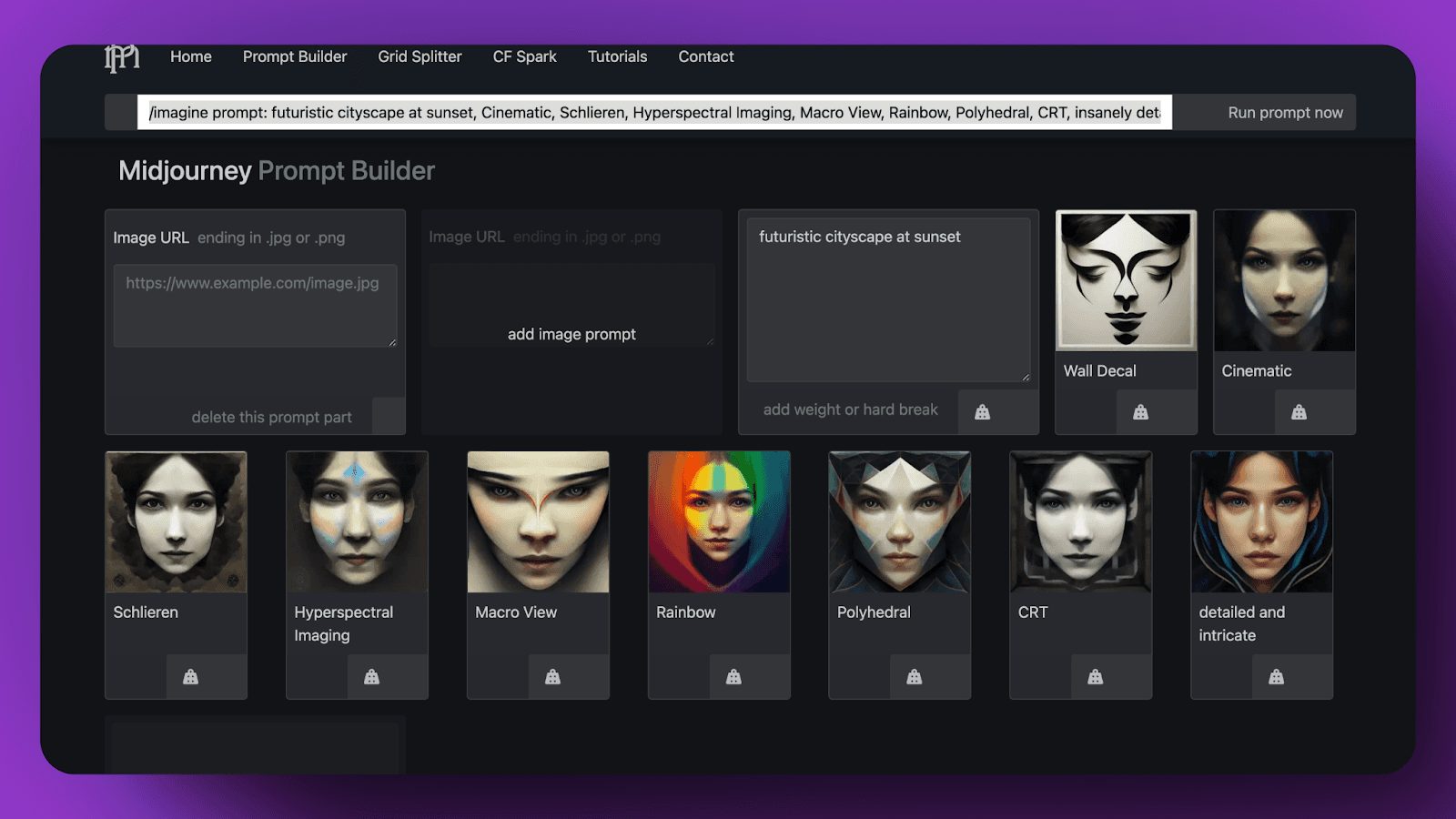Go to the Prompt Builder page
1456x819 pixels.
pos(295,56)
